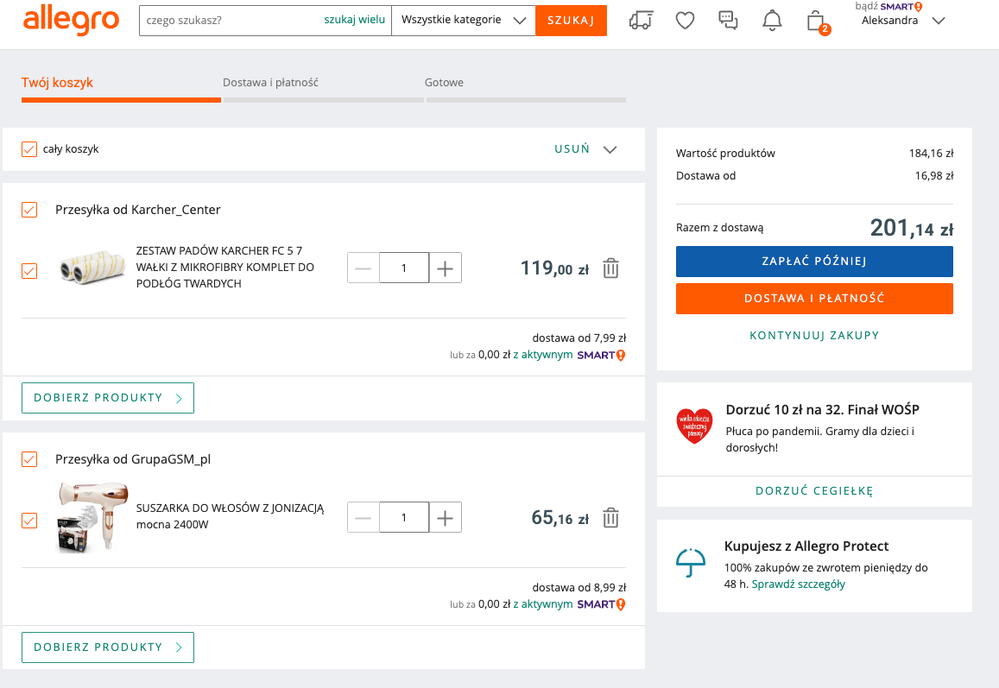Toggle Przesyłka od Karcher_Center checkbox
Screen dimensions: 999x688
(x=29, y=210)
